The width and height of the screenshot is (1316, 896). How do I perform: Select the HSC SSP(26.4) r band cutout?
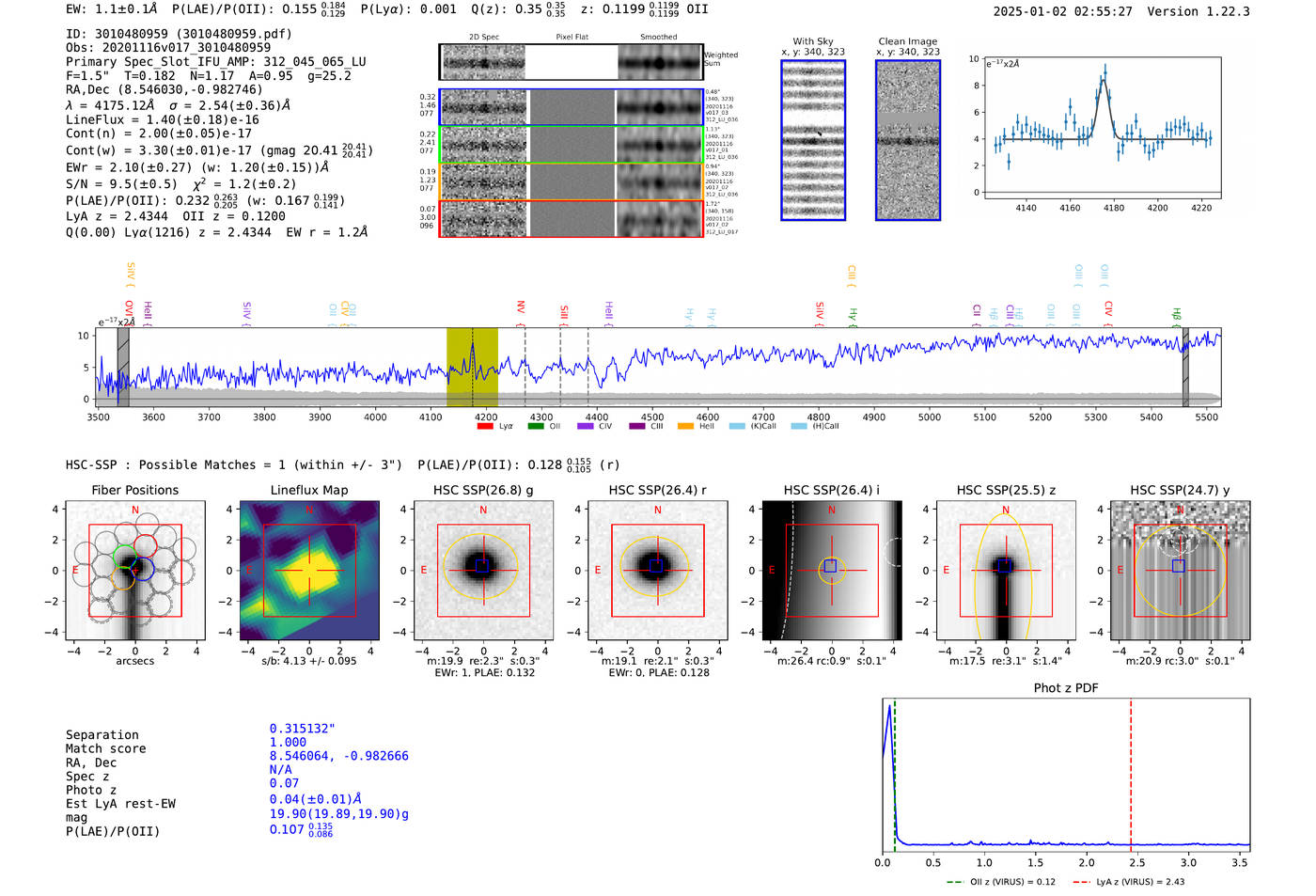(657, 571)
